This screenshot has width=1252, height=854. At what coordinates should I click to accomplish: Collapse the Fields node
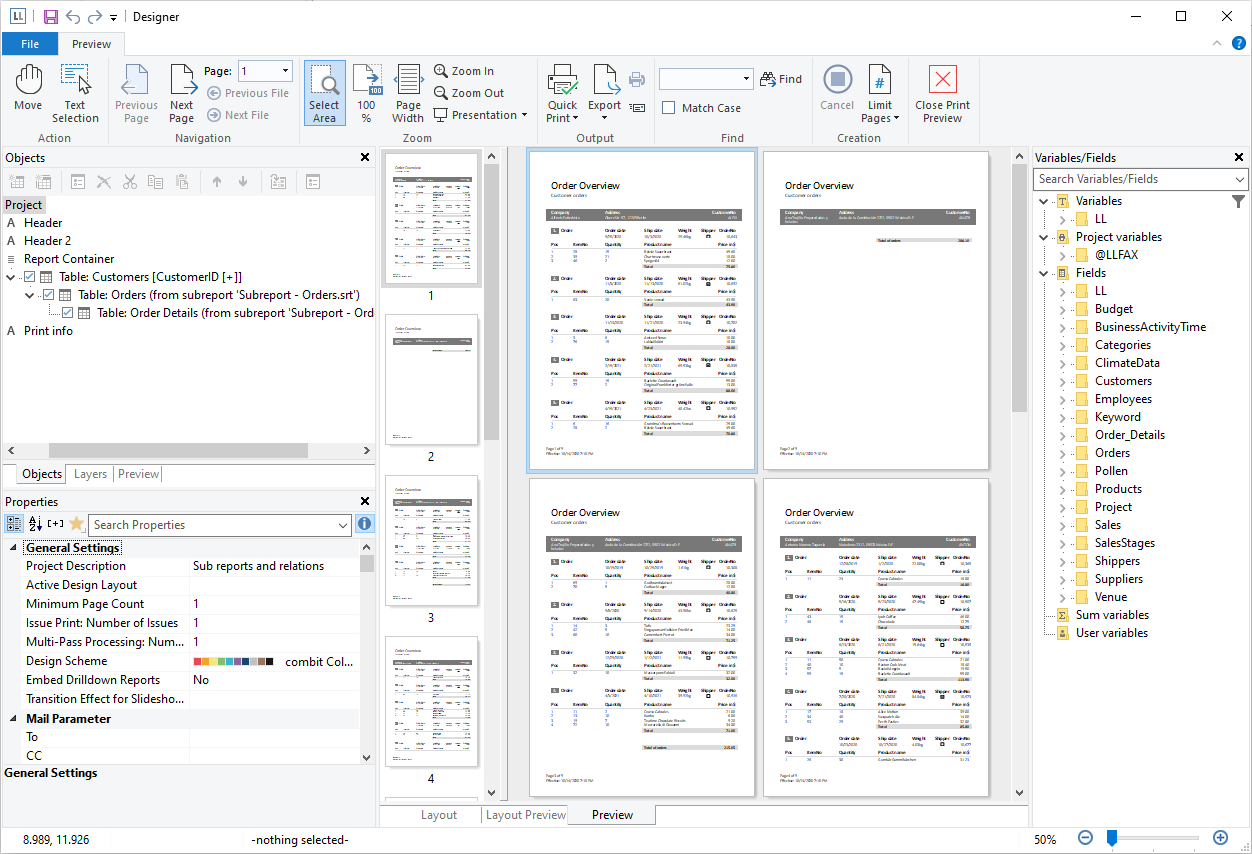pyautogui.click(x=1044, y=273)
